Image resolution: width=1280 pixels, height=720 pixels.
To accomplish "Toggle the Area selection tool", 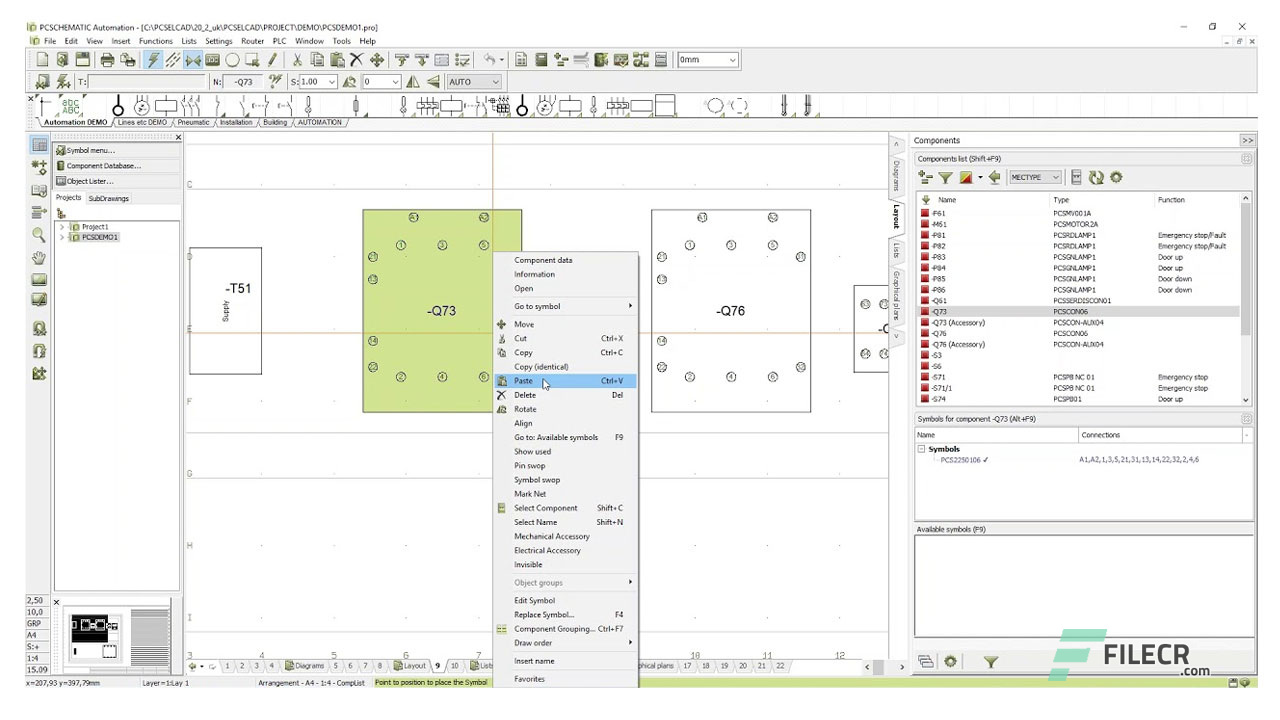I will click(252, 60).
